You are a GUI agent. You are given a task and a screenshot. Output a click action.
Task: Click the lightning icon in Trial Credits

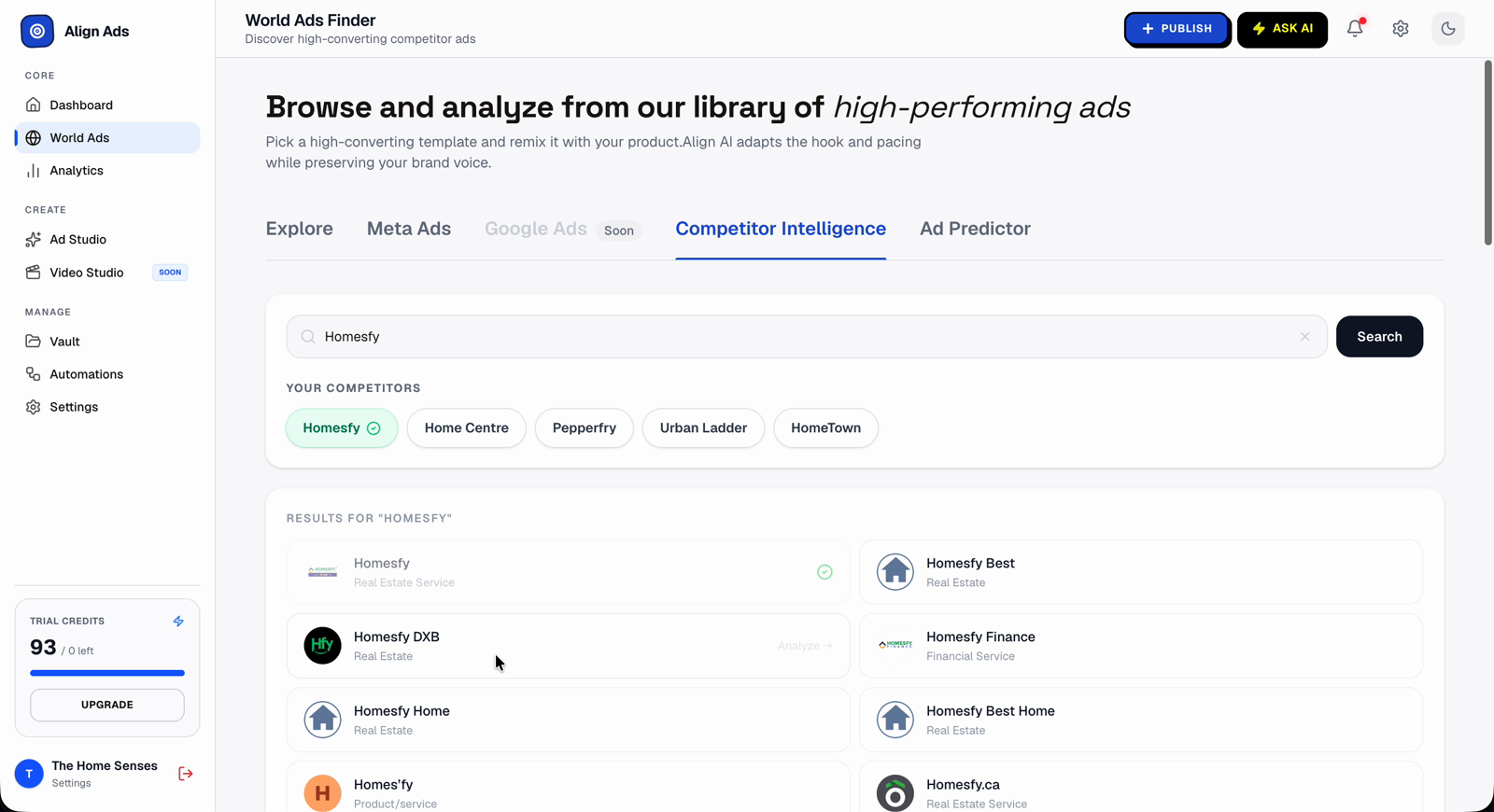pyautogui.click(x=178, y=621)
